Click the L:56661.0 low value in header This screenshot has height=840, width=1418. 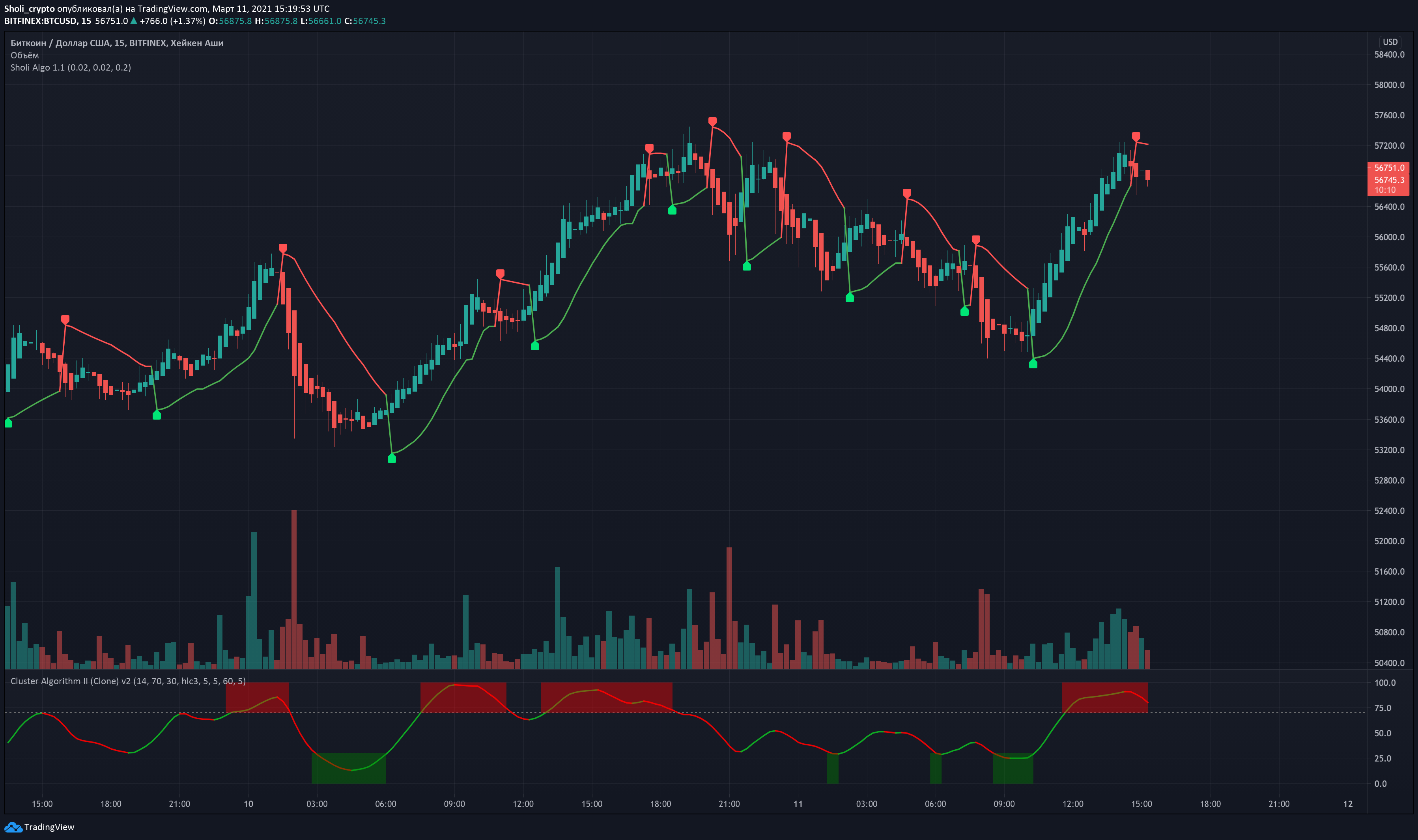(320, 21)
